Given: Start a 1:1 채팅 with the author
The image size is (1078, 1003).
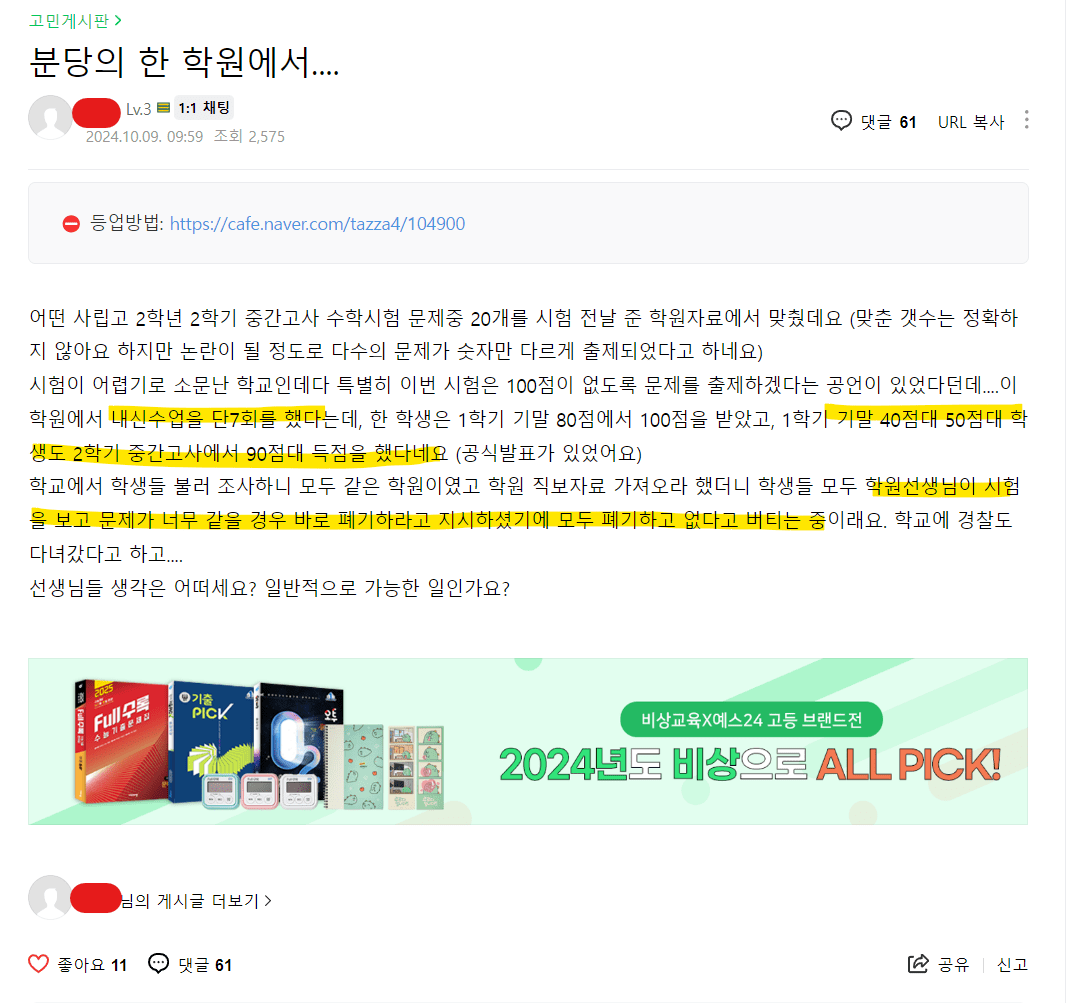Looking at the screenshot, I should pyautogui.click(x=204, y=108).
